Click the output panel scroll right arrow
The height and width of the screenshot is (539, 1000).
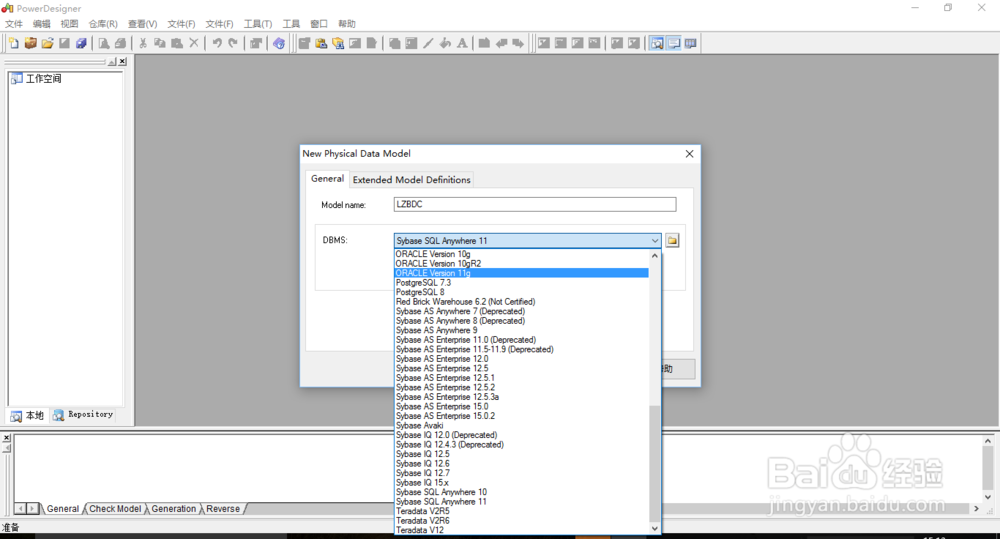pyautogui.click(x=976, y=508)
